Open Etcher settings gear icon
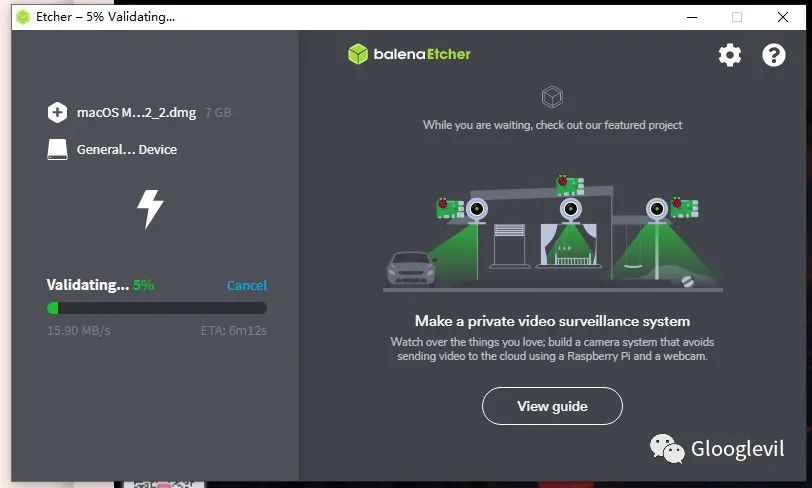 pyautogui.click(x=730, y=55)
